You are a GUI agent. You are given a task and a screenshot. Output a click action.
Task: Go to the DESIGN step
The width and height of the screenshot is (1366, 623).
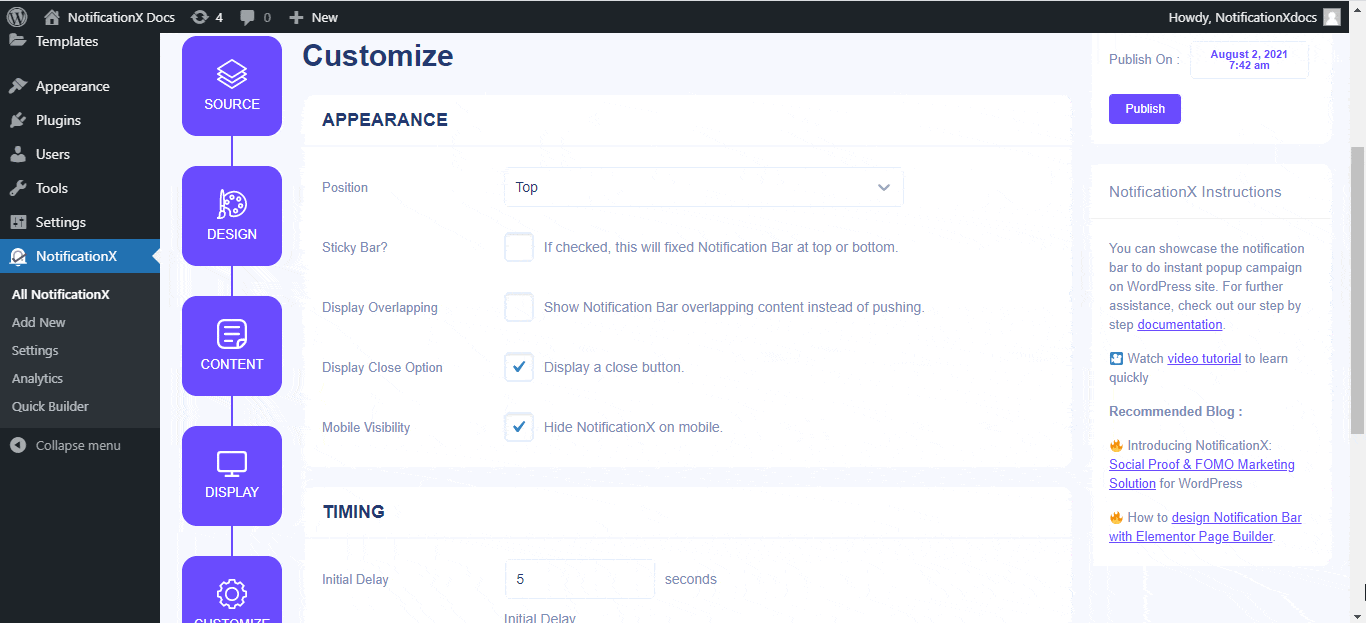(232, 216)
